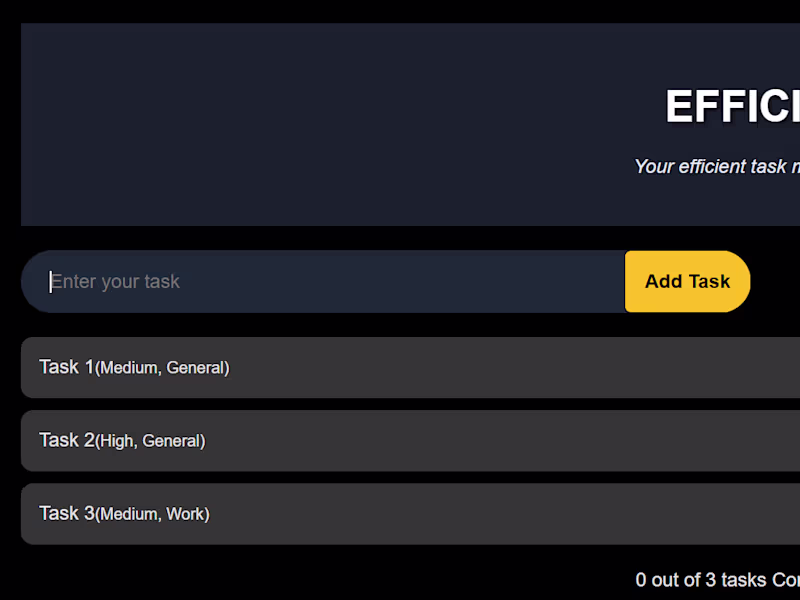Click the blinking text cursor in task input
The image size is (800, 600).
[x=50, y=282]
